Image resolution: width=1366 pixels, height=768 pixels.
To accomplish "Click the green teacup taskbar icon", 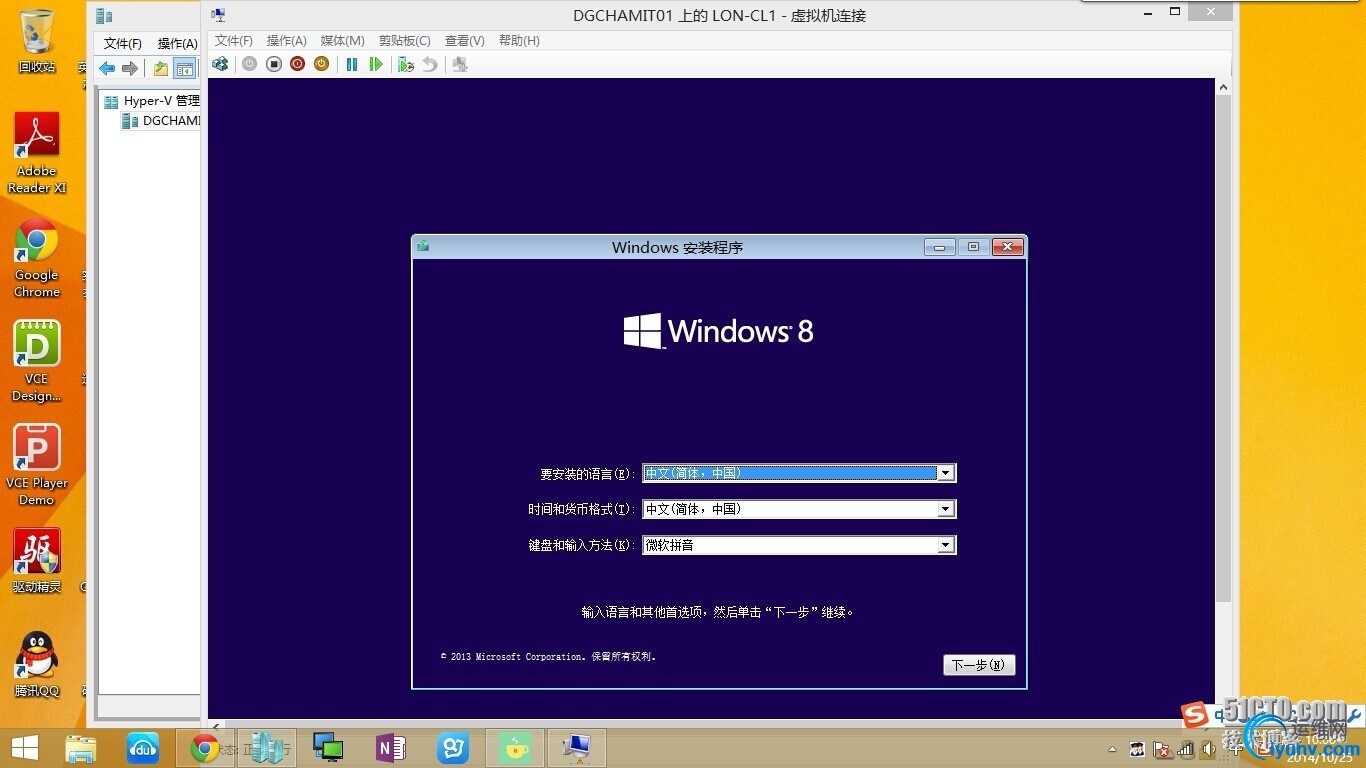I will [x=515, y=748].
